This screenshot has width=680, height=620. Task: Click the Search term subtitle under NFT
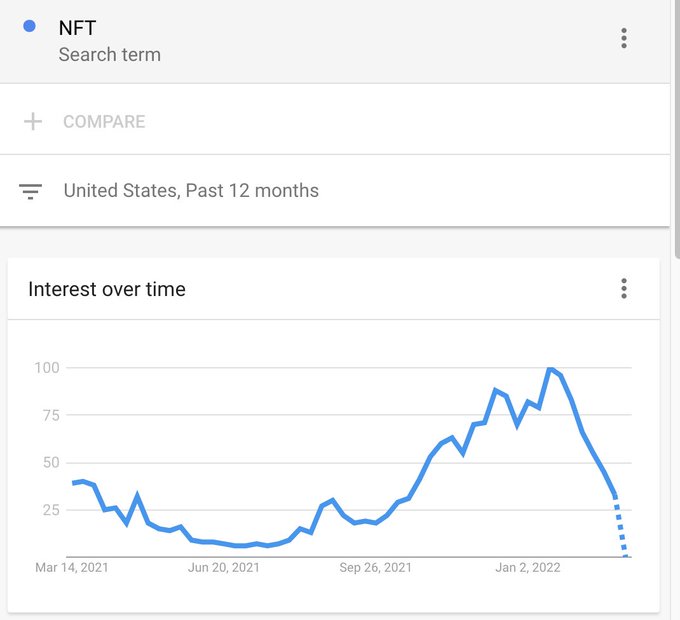(x=110, y=55)
